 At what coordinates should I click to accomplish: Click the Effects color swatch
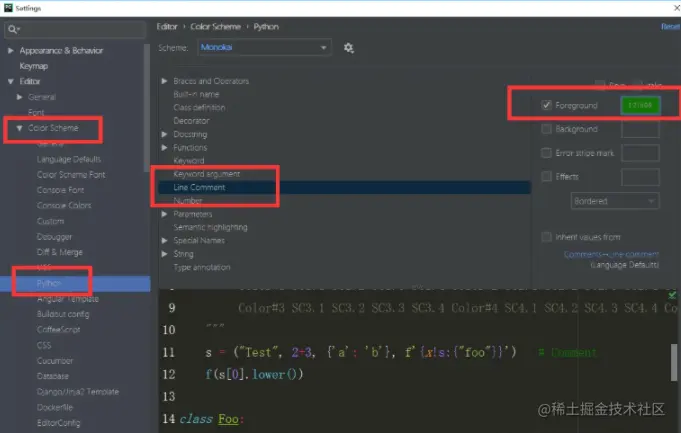(x=640, y=176)
